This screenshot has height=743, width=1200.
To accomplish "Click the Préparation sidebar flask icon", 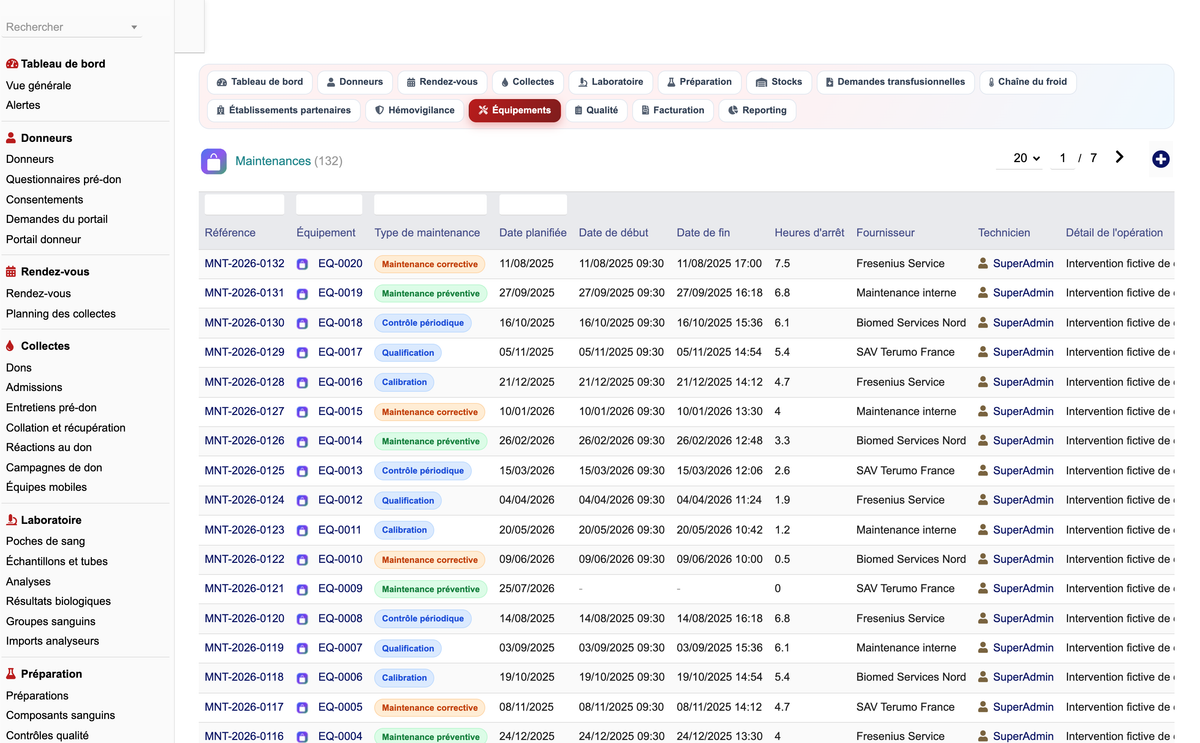I will click(11, 674).
